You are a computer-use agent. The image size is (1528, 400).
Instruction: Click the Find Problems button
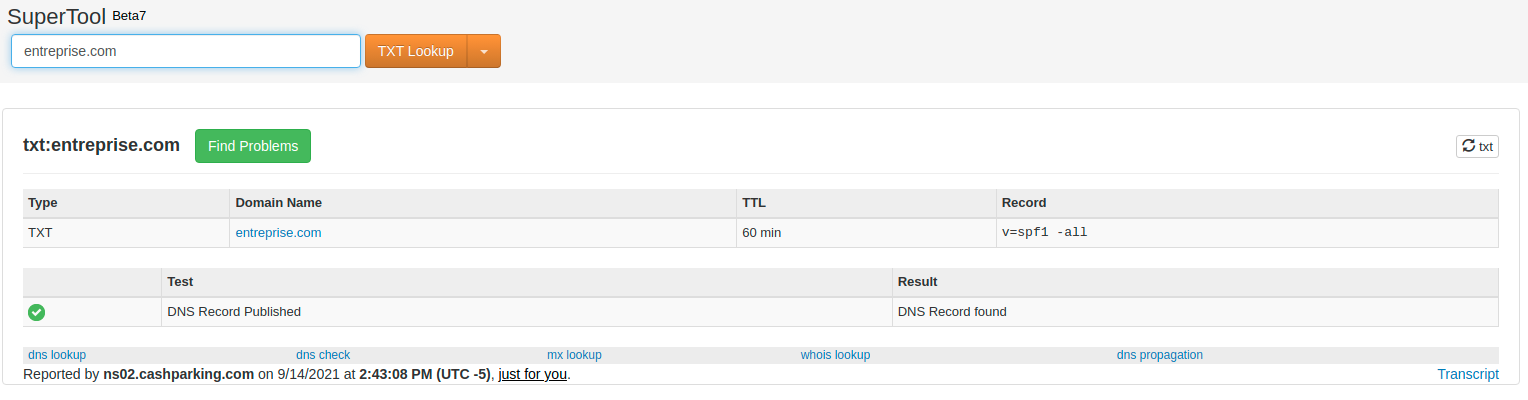point(253,146)
